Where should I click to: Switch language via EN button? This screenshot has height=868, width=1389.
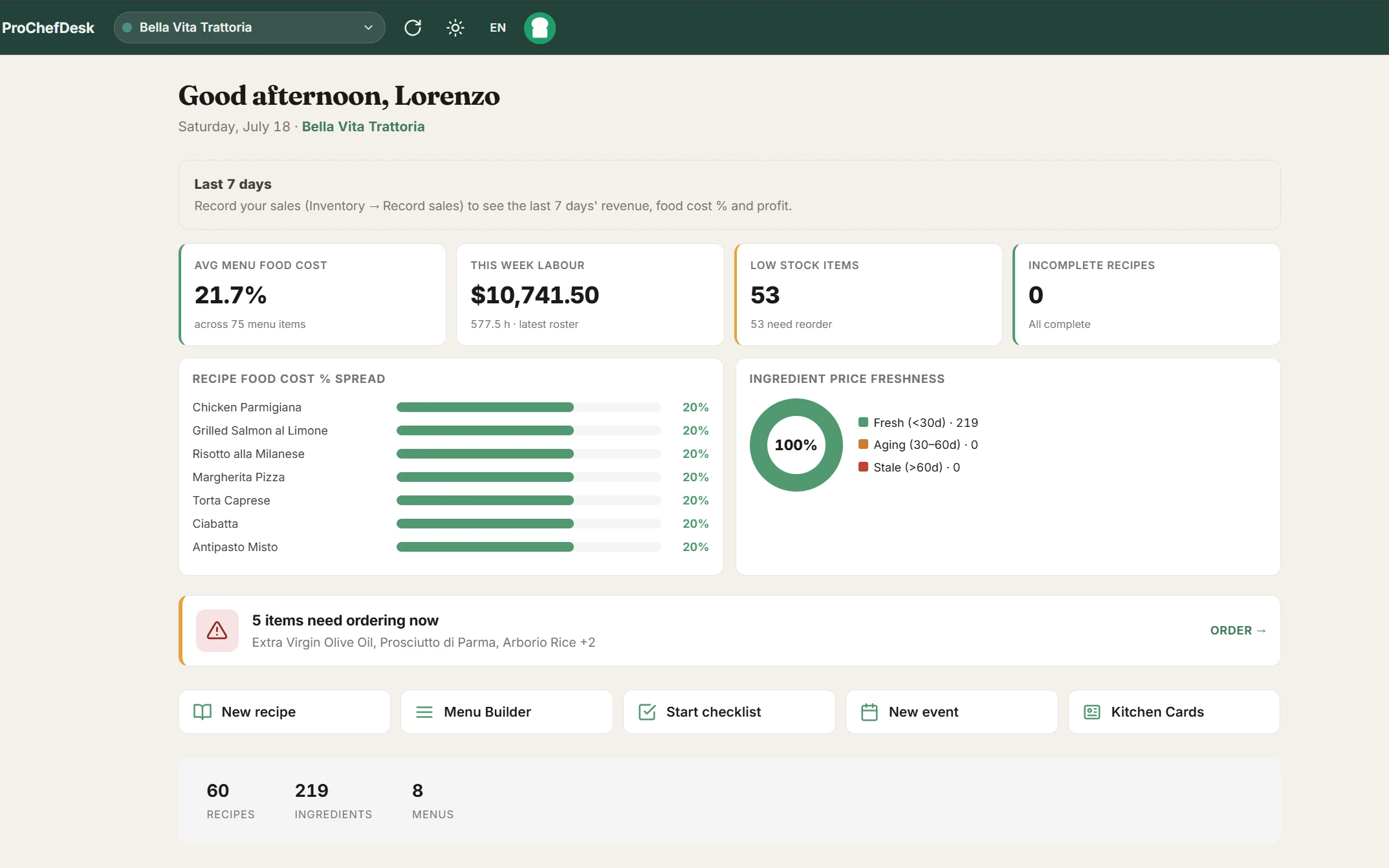(x=498, y=28)
